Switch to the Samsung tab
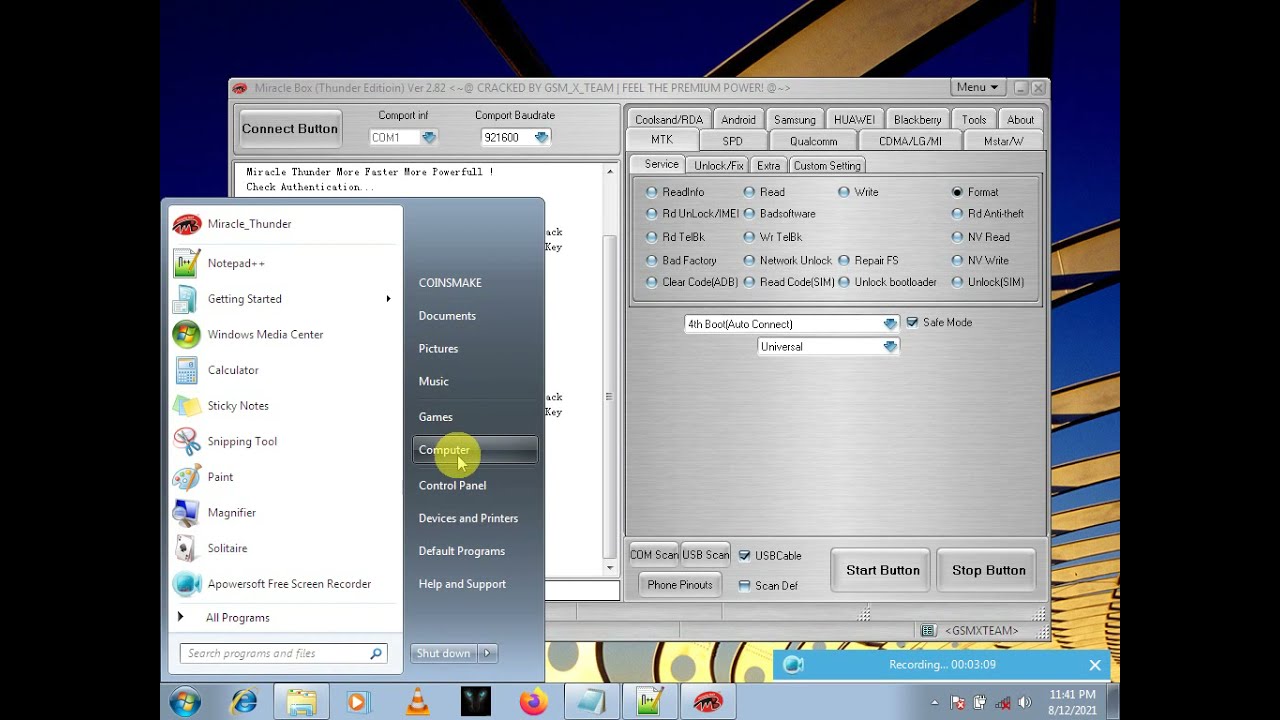1280x720 pixels. point(795,120)
